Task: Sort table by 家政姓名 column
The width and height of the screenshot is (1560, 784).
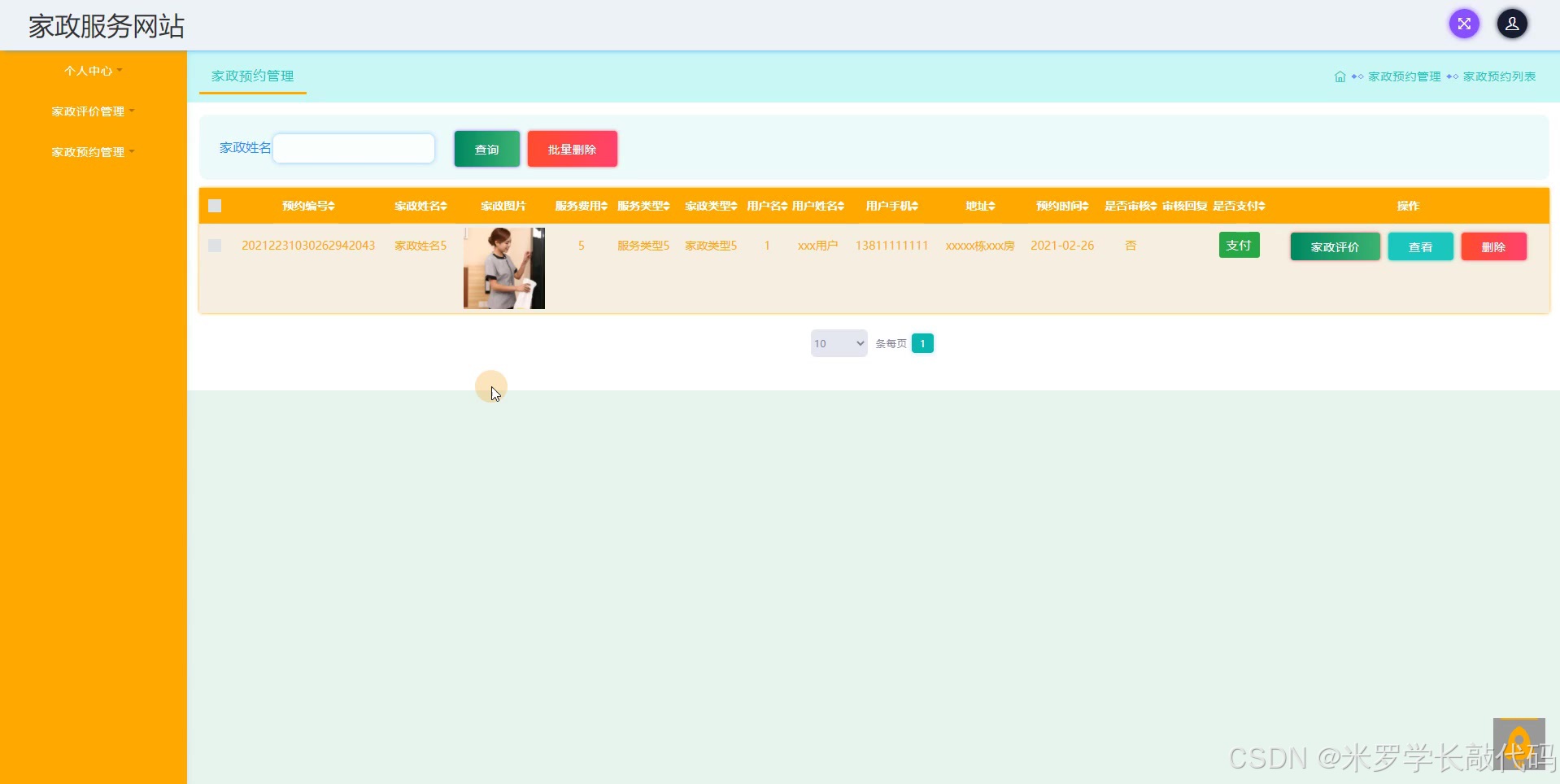Action: point(421,206)
